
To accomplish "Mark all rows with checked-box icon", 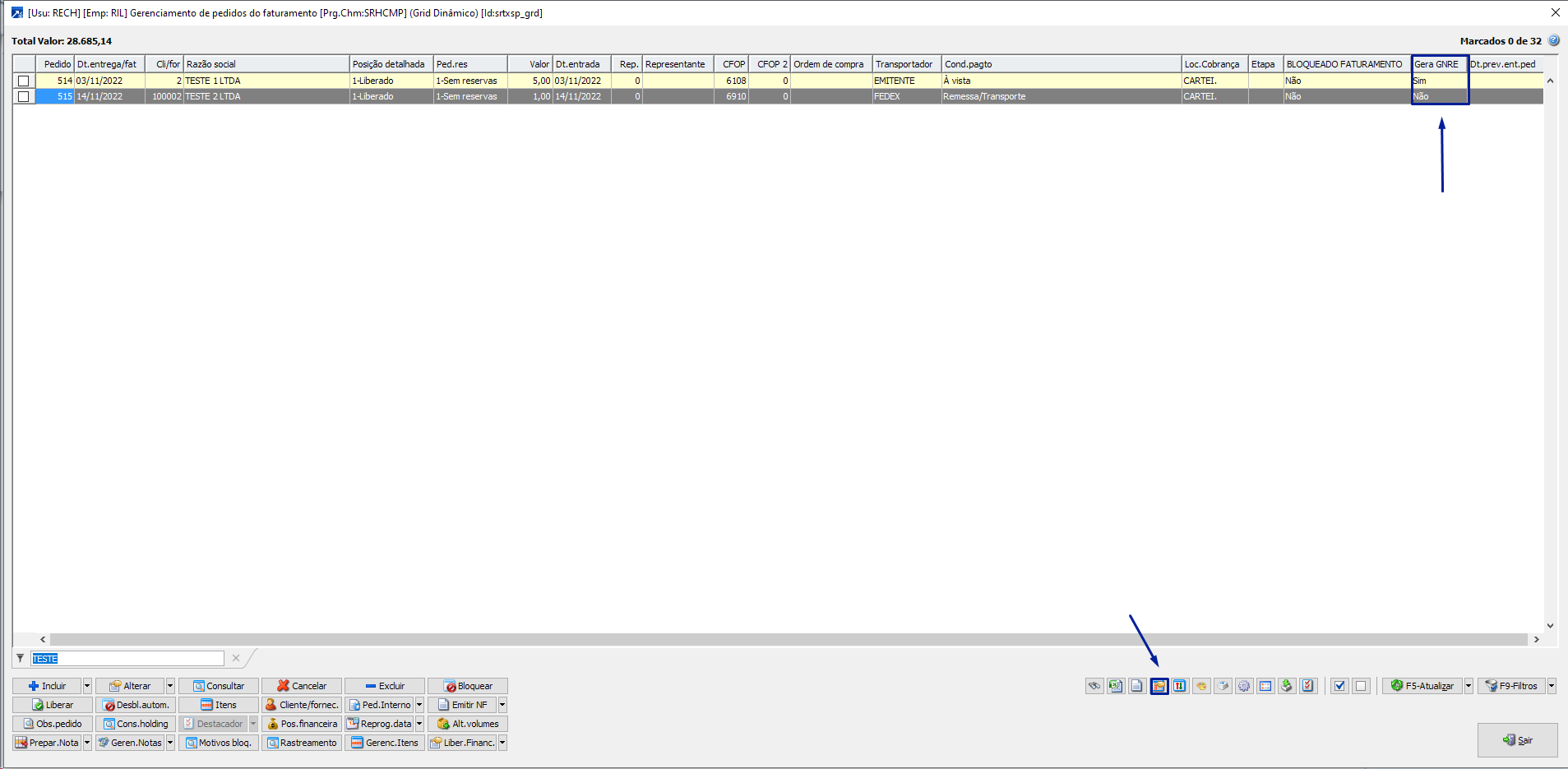I will 1340,686.
